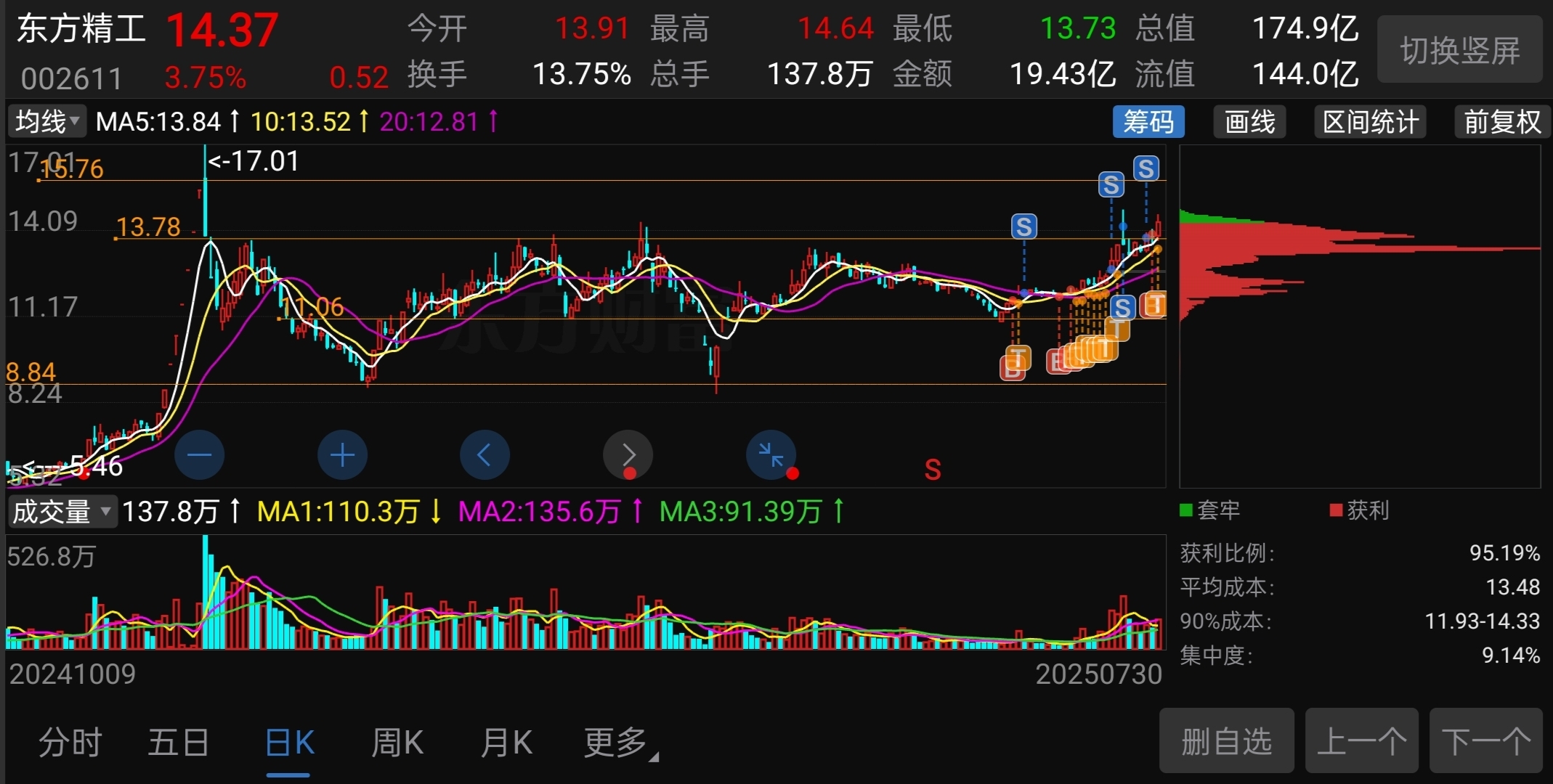The width and height of the screenshot is (1553, 784).
Task: Tap the red 获利 legend swatch
Action: point(1336,510)
